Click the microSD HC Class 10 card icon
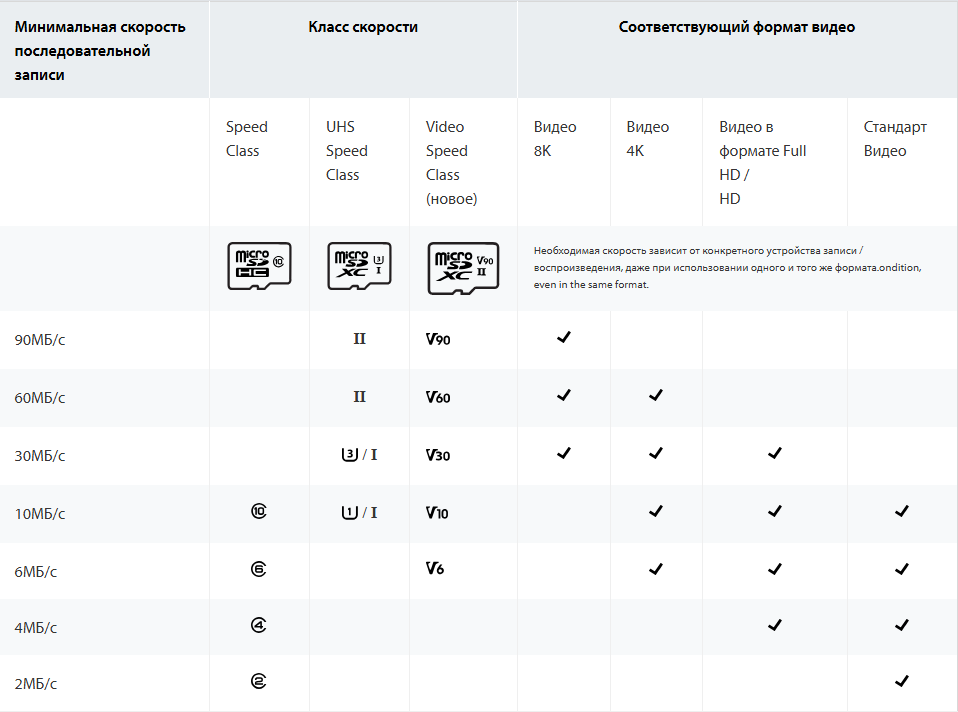The image size is (958, 712). tap(259, 266)
